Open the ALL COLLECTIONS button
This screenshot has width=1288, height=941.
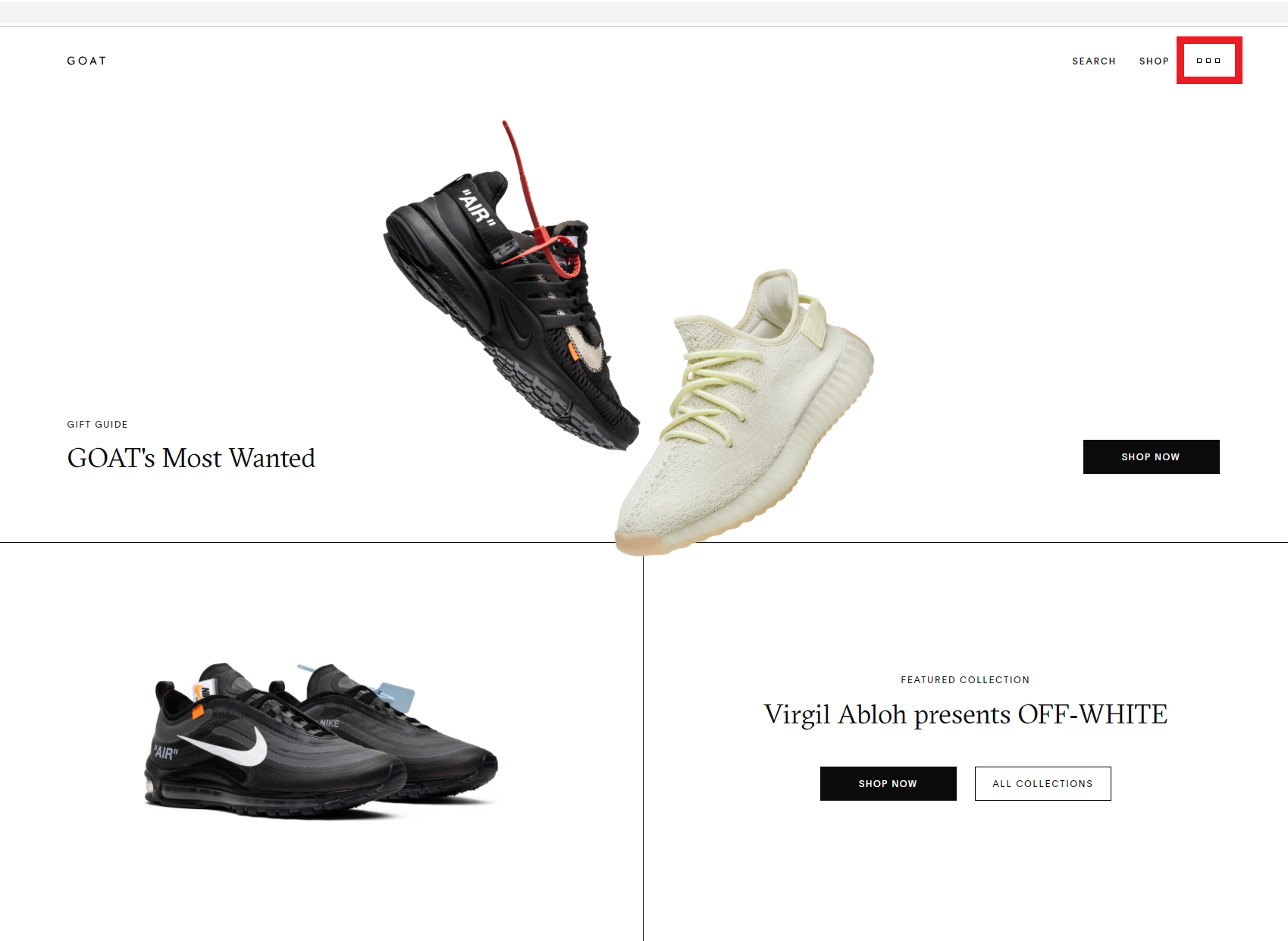(x=1042, y=783)
